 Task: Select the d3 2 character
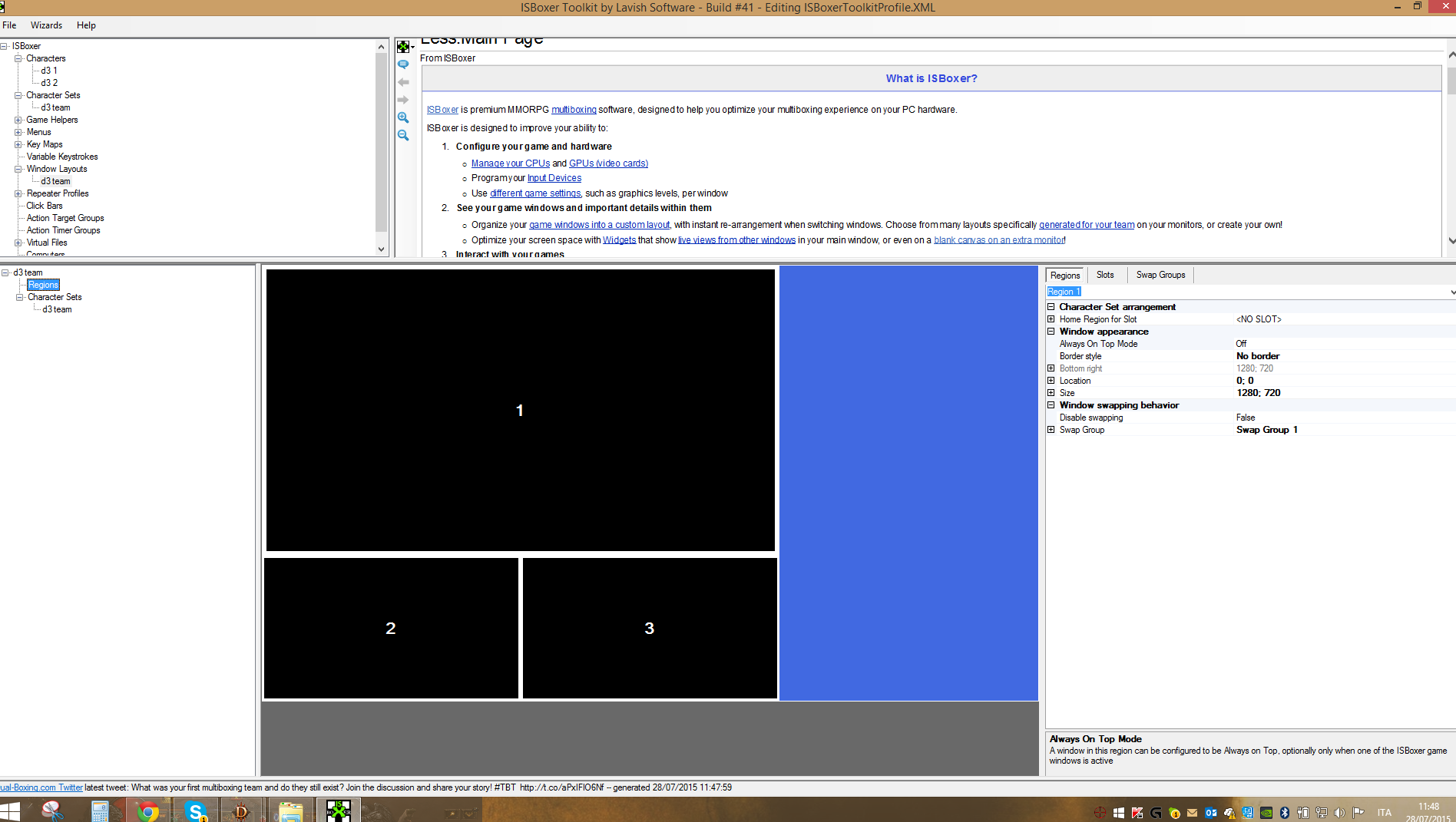pyautogui.click(x=49, y=83)
